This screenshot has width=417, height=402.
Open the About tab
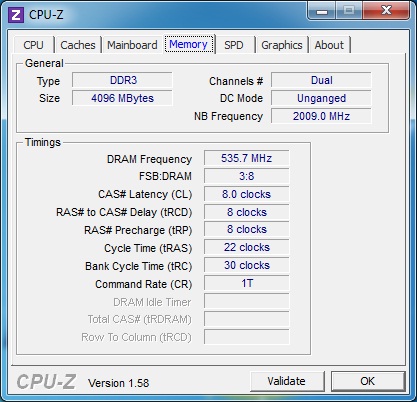(x=329, y=45)
